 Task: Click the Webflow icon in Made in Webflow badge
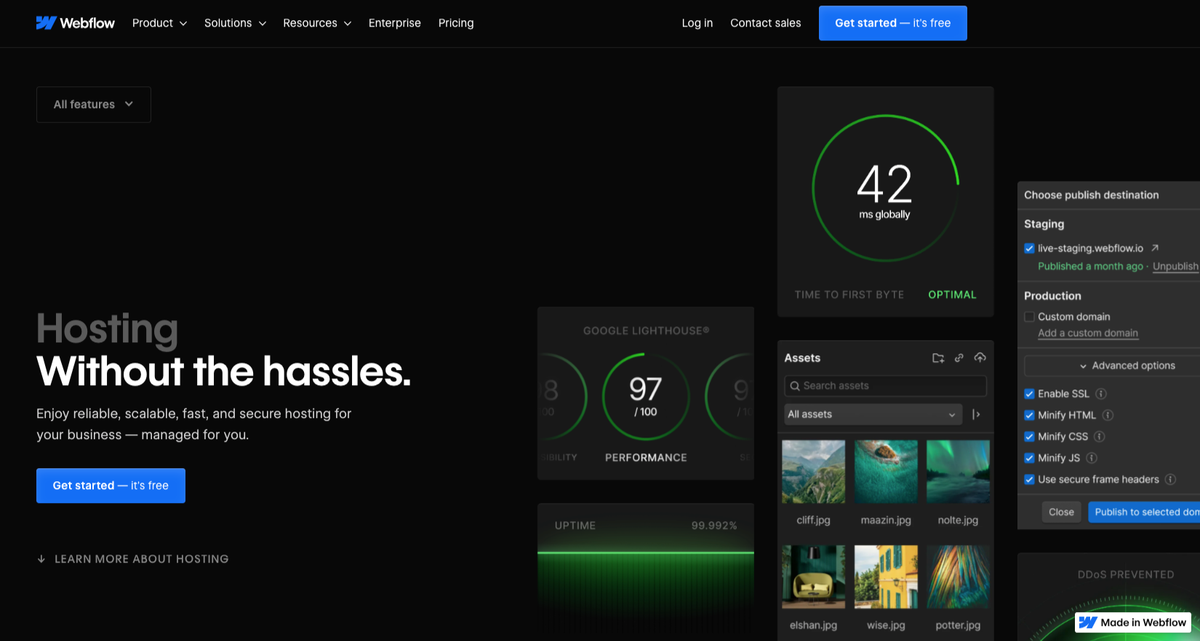pos(1088,622)
